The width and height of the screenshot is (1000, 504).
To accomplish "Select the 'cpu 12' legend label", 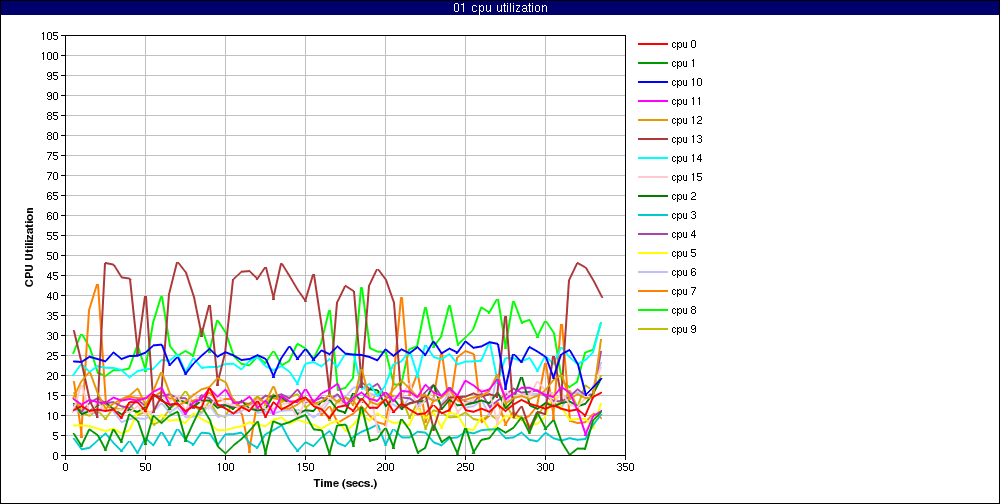I will pos(686,121).
